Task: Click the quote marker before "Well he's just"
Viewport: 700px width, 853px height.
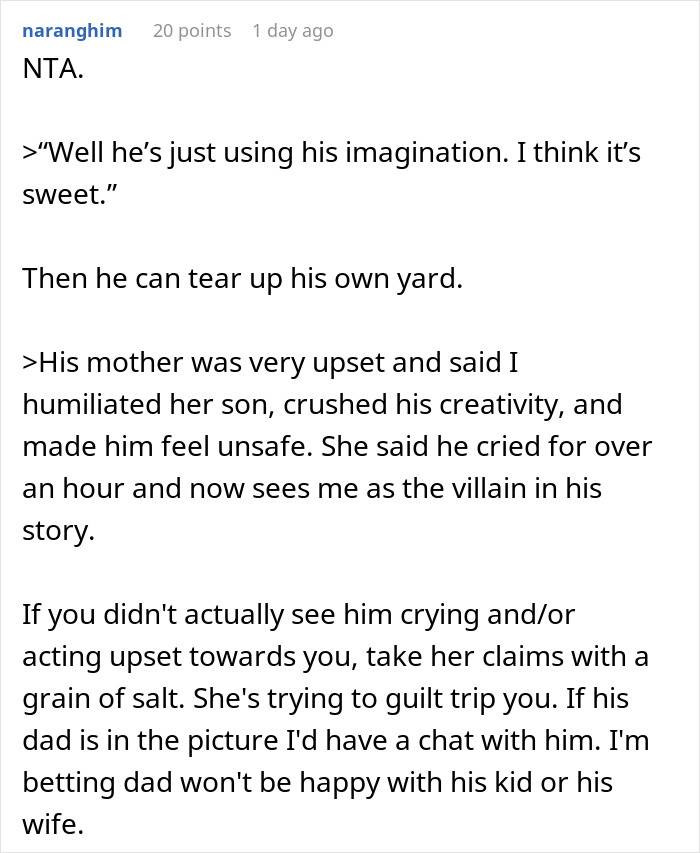Action: (x=29, y=153)
